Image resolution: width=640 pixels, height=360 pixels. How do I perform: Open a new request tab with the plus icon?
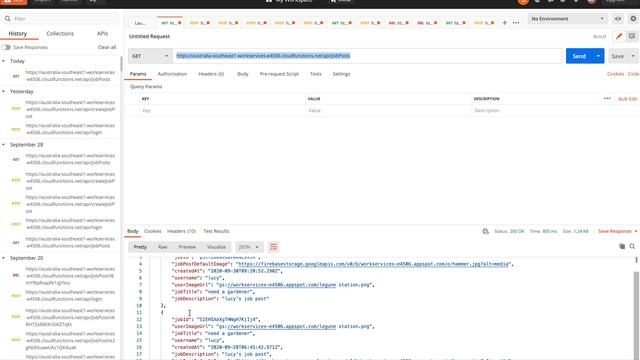coord(504,23)
